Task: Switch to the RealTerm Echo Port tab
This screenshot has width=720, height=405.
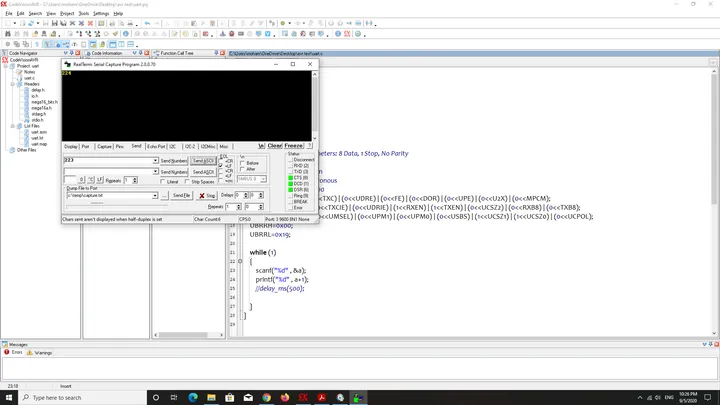Action: coord(156,146)
